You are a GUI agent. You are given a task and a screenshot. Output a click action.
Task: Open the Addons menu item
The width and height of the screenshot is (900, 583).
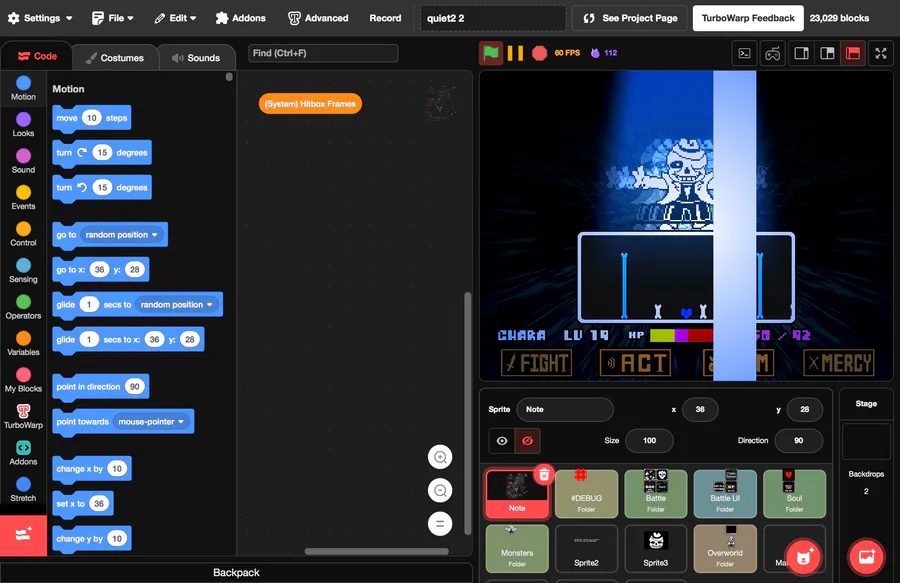[240, 18]
